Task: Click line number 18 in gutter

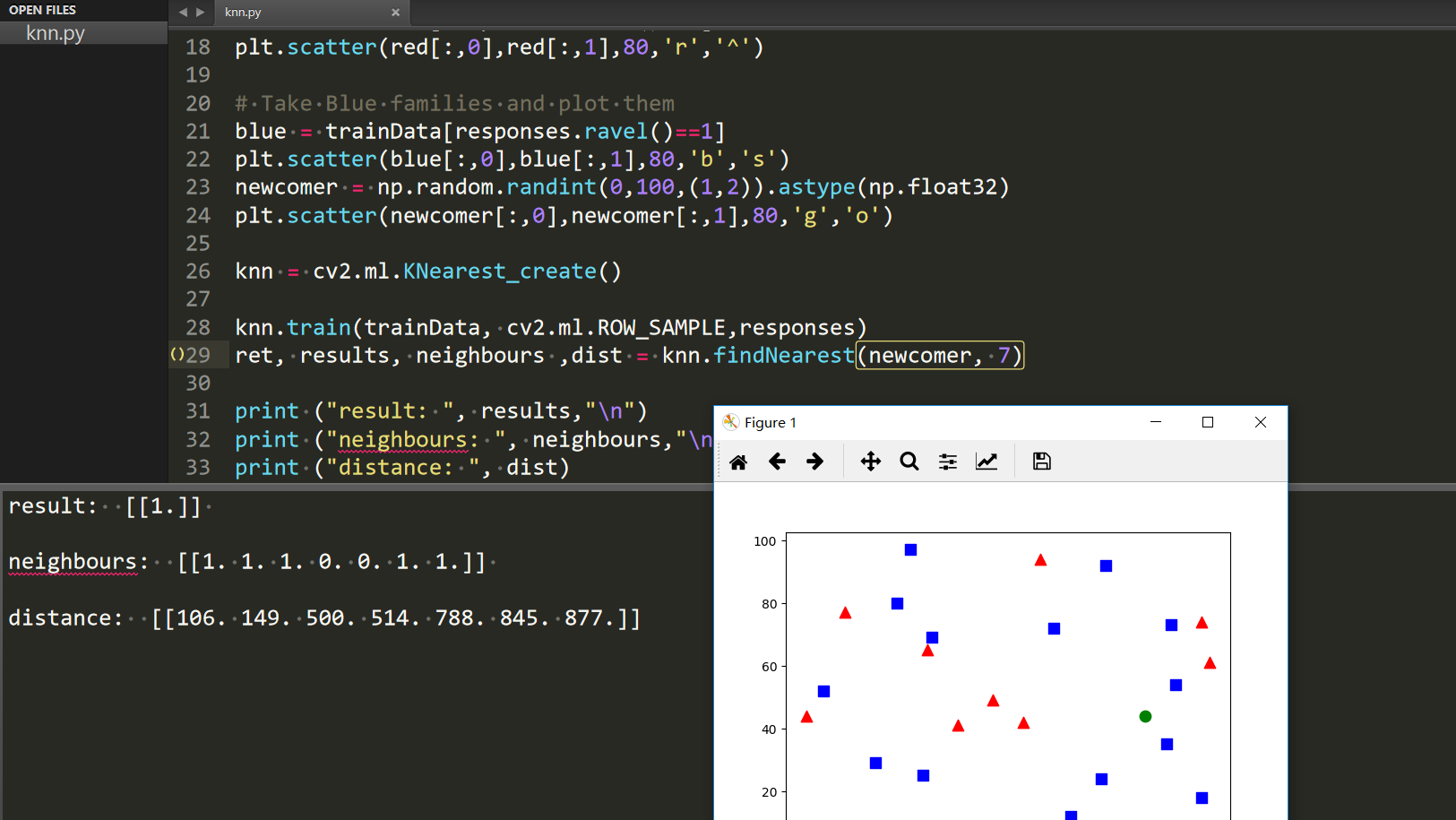Action: tap(198, 47)
